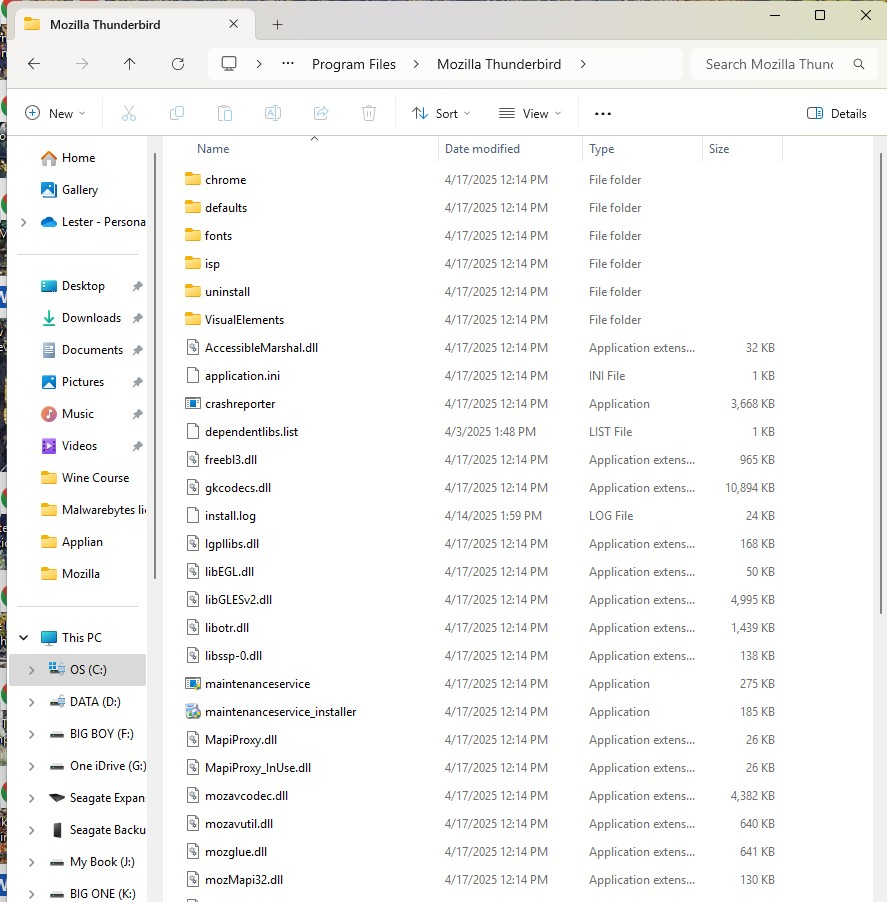The height and width of the screenshot is (902, 887).
Task: Sort by the Date modified column
Action: coord(482,149)
